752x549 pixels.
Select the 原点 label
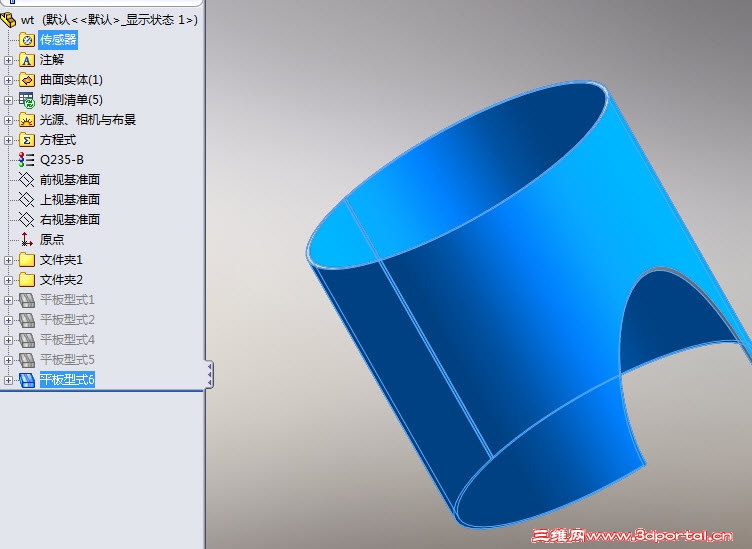click(52, 239)
